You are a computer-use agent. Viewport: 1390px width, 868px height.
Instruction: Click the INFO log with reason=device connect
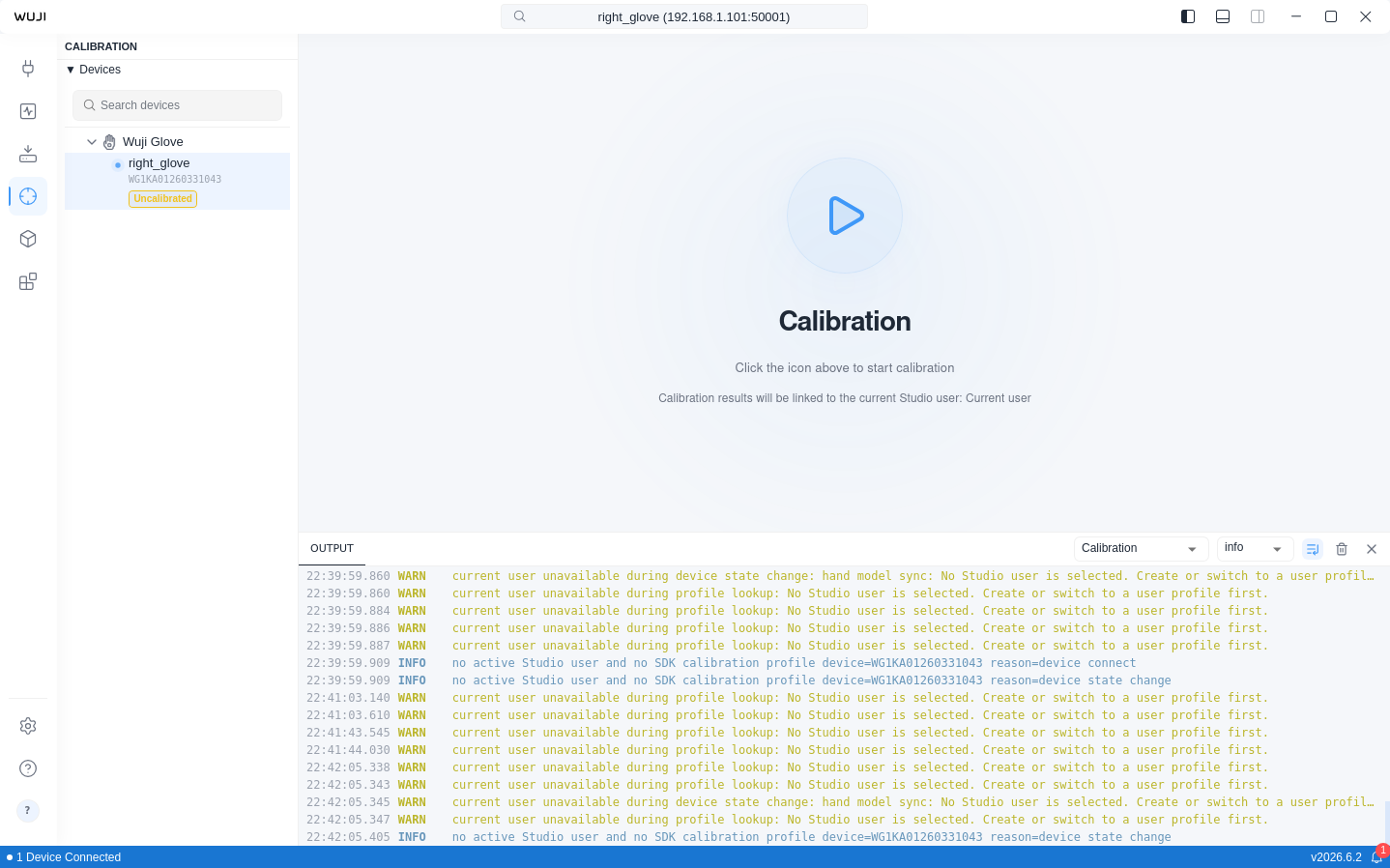[x=841, y=663]
